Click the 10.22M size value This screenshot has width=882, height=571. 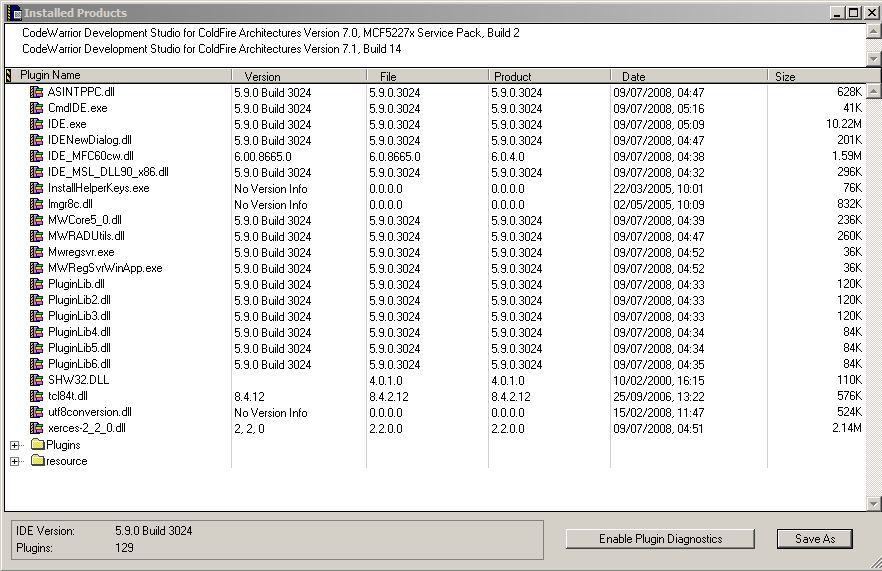point(843,124)
